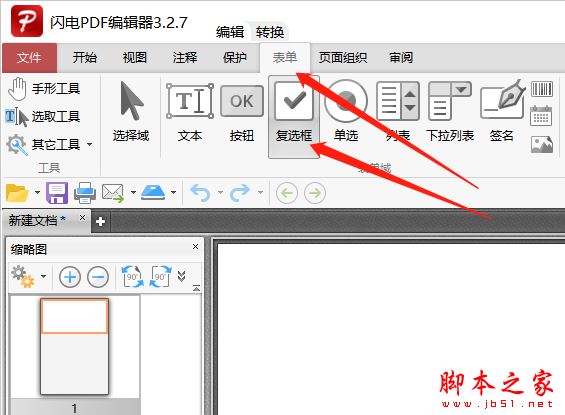Switch to the View (视图) tab
This screenshot has width=565, height=415.
point(135,58)
